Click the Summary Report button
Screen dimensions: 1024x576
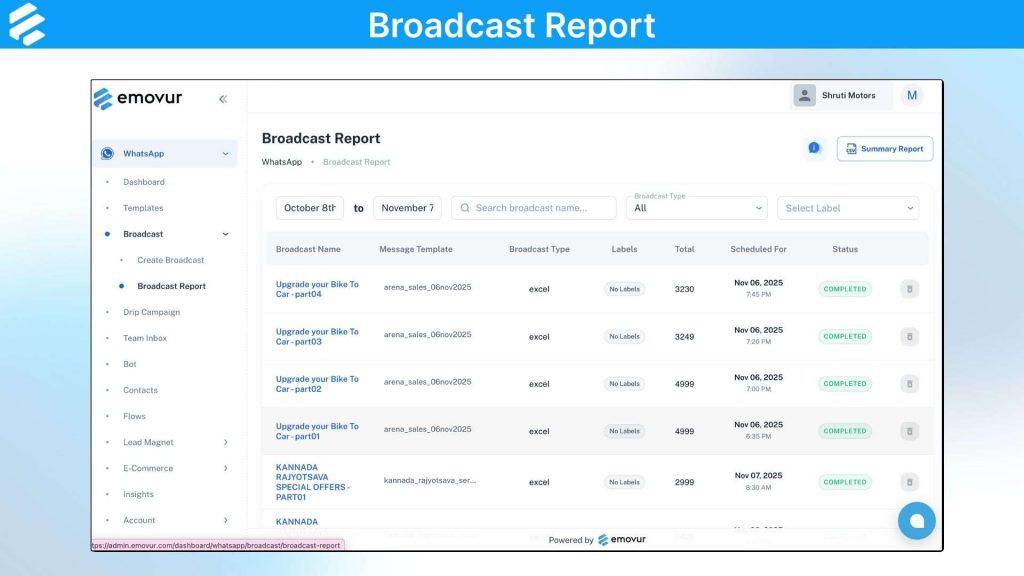click(884, 147)
